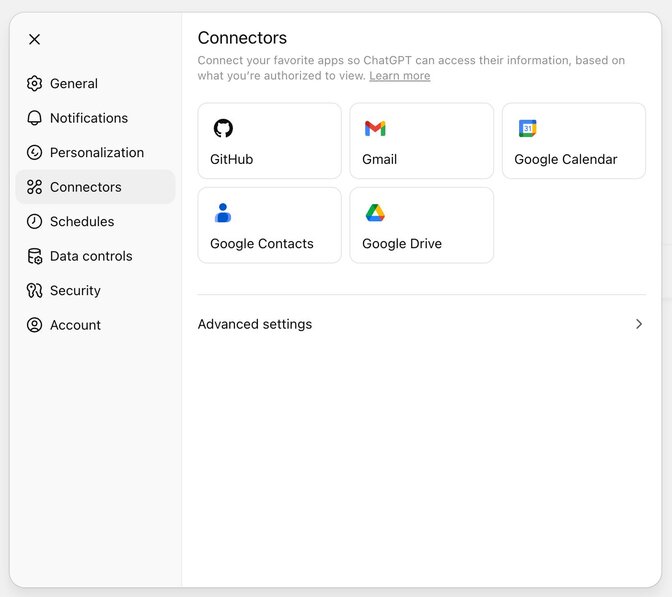Click the Gmail envelope logo
The image size is (672, 597).
pyautogui.click(x=375, y=128)
